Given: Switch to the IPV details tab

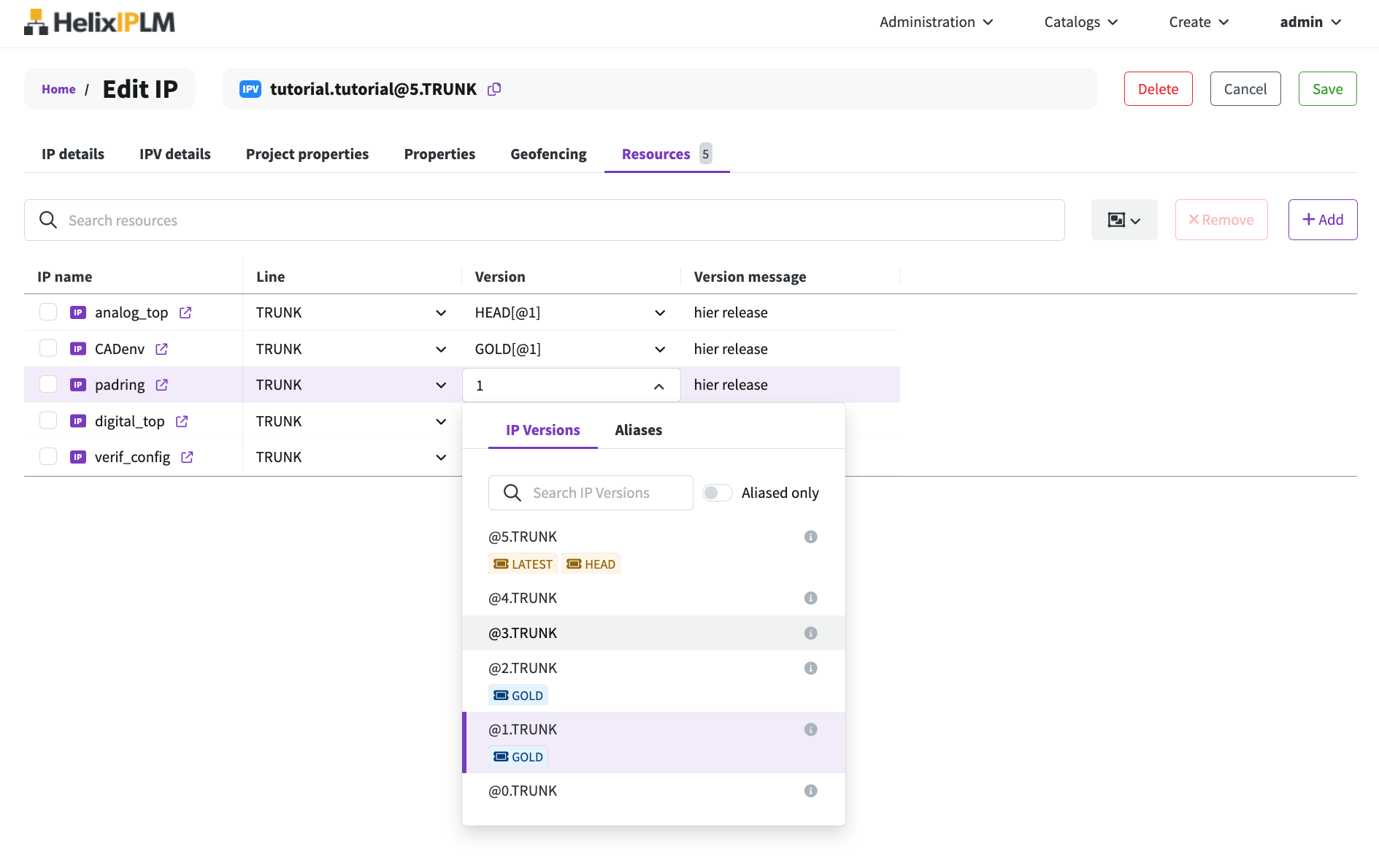Looking at the screenshot, I should 175,154.
